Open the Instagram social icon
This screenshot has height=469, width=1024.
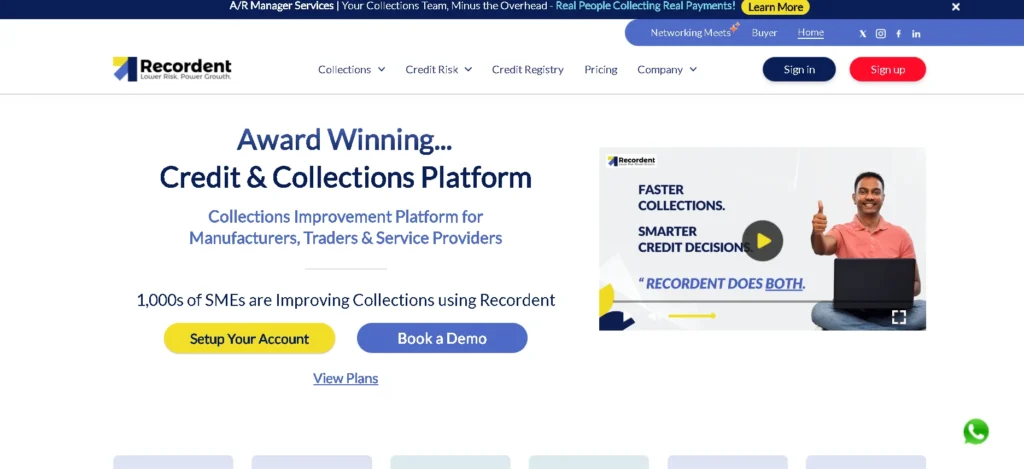[880, 34]
